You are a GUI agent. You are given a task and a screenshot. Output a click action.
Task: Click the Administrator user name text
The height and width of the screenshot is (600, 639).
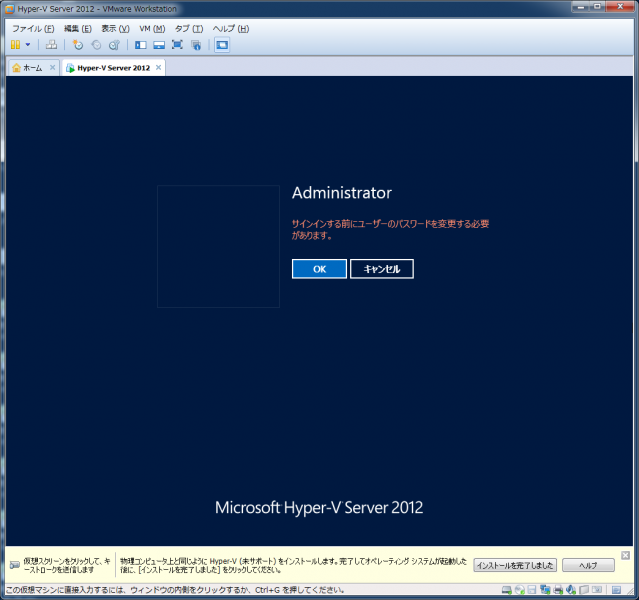click(x=342, y=193)
